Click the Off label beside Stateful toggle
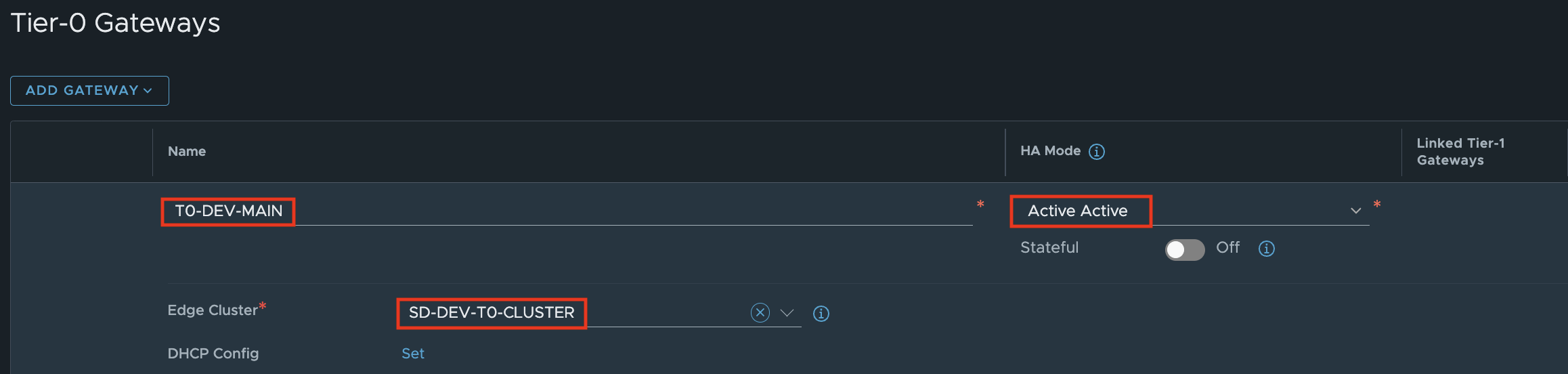 1227,248
